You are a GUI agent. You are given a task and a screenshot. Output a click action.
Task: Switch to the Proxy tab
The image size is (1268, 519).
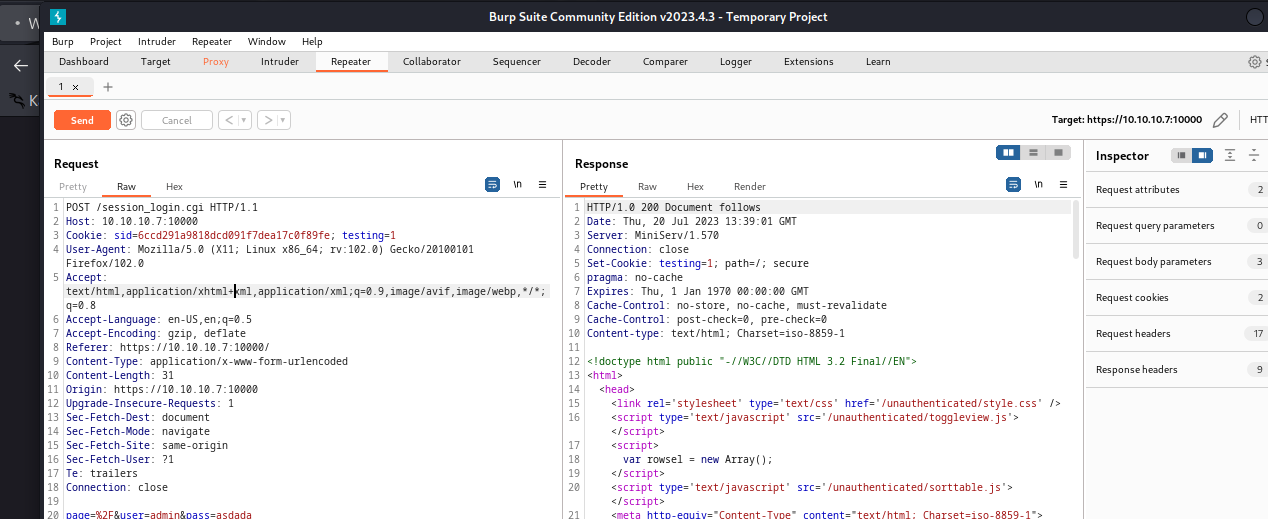click(x=216, y=62)
